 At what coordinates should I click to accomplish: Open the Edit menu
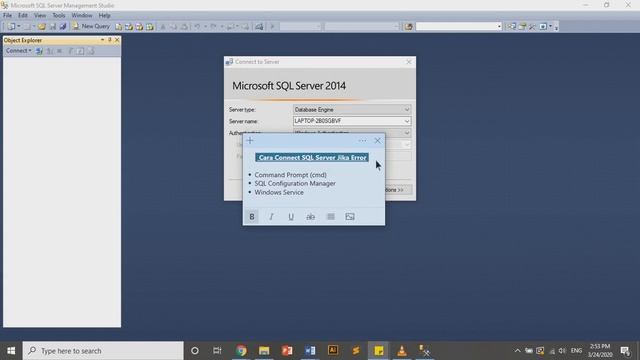click(x=23, y=16)
